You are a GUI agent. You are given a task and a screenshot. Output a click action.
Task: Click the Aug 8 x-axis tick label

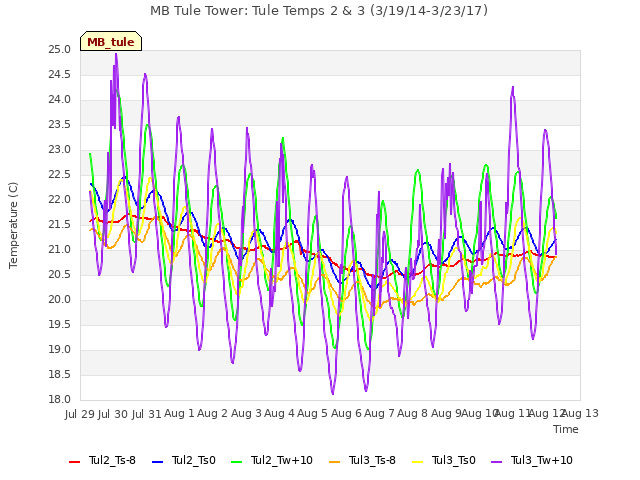tap(413, 413)
